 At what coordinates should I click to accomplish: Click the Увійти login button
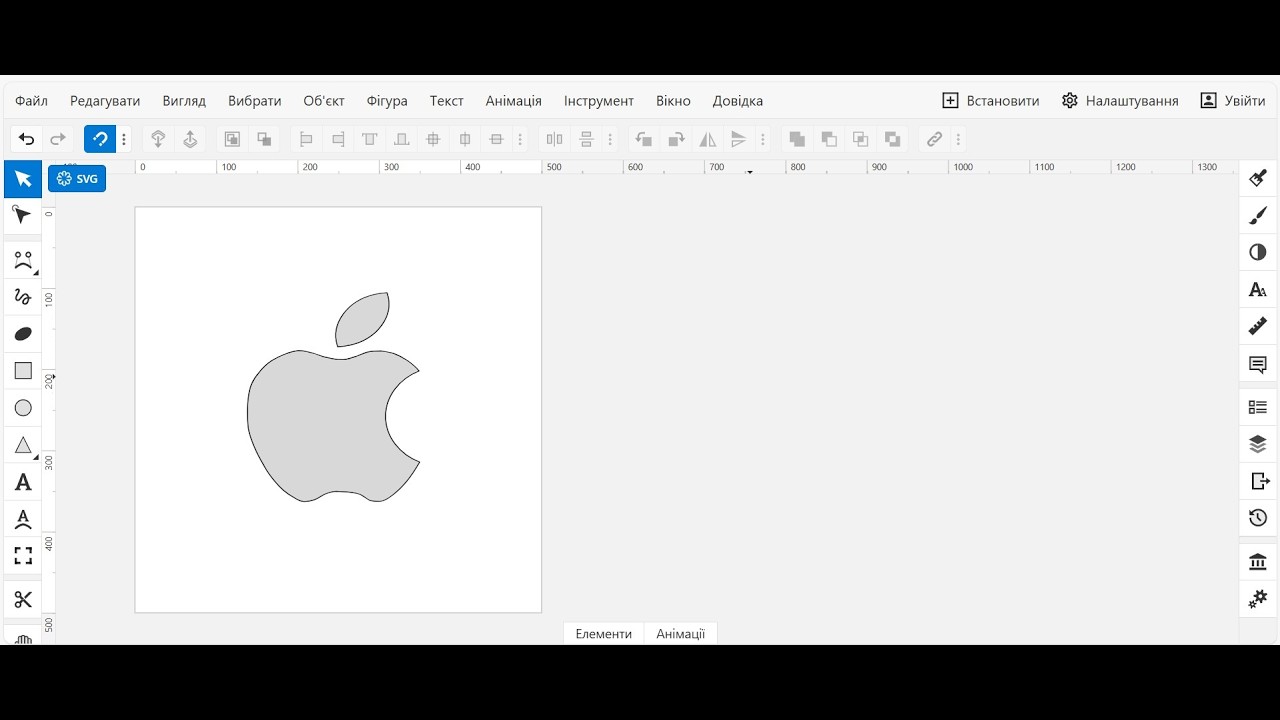[1233, 101]
